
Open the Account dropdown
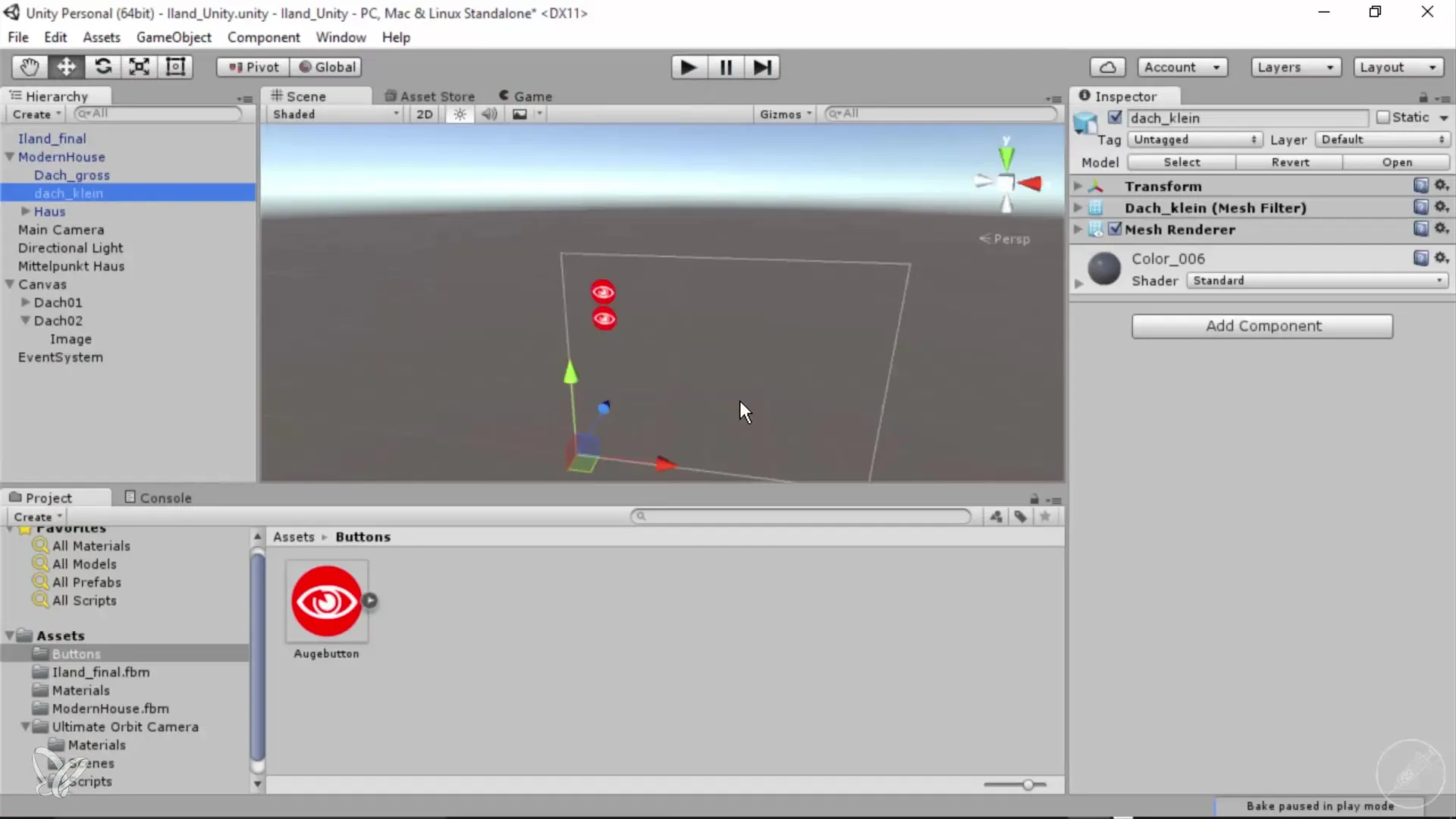click(1182, 67)
